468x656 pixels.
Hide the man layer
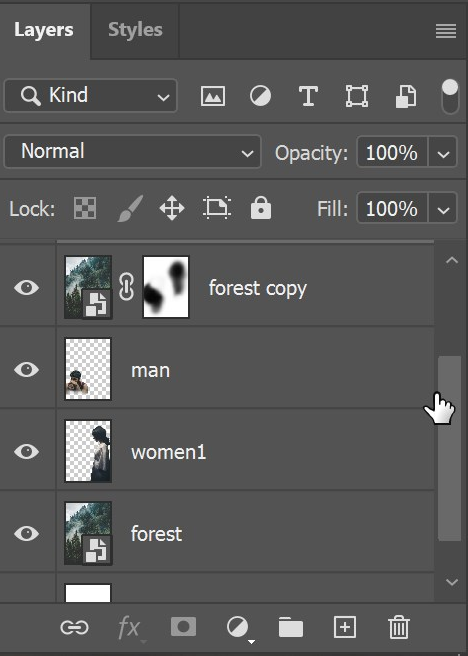(26, 369)
